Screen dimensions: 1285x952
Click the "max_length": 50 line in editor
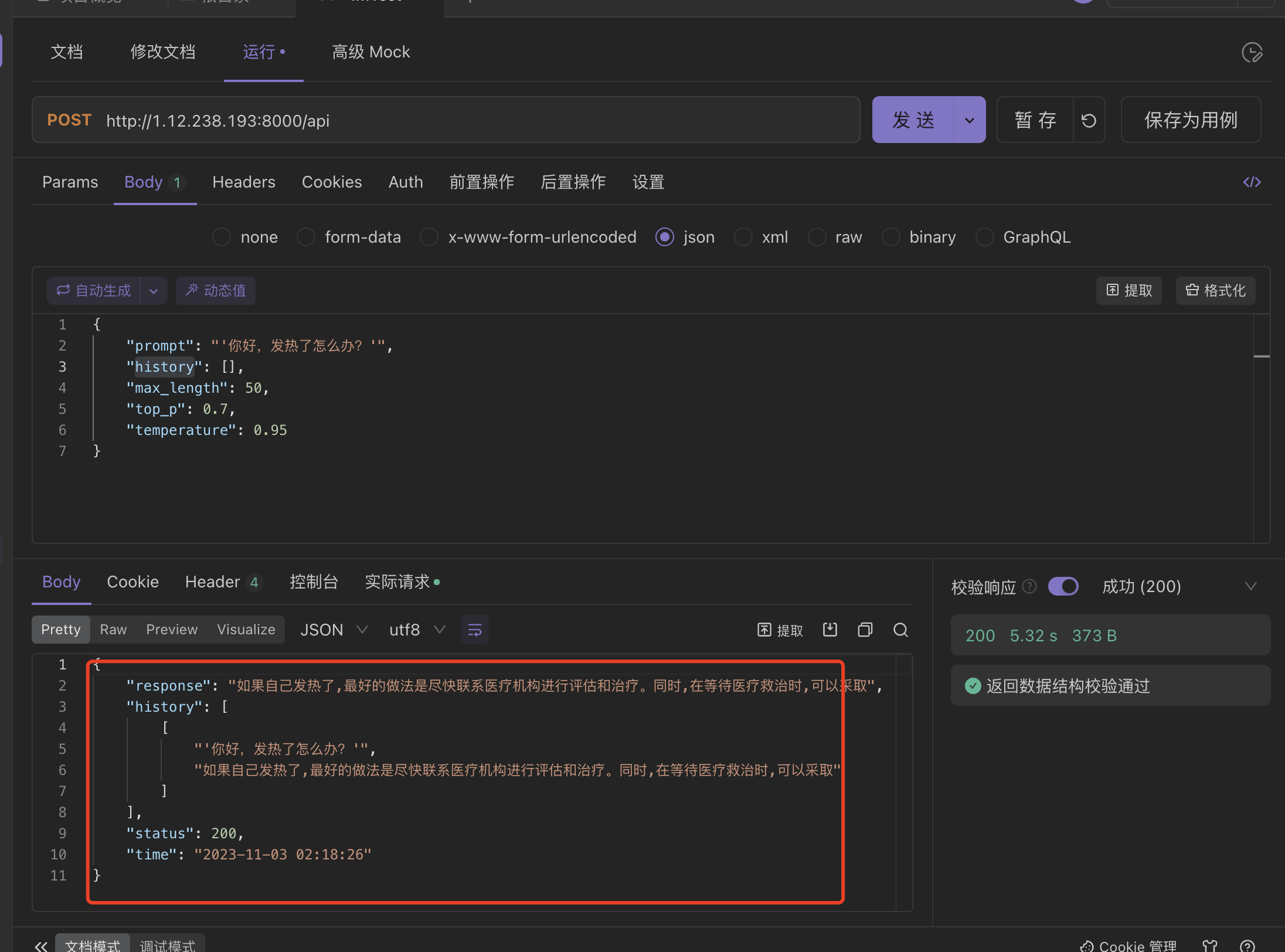pyautogui.click(x=197, y=388)
